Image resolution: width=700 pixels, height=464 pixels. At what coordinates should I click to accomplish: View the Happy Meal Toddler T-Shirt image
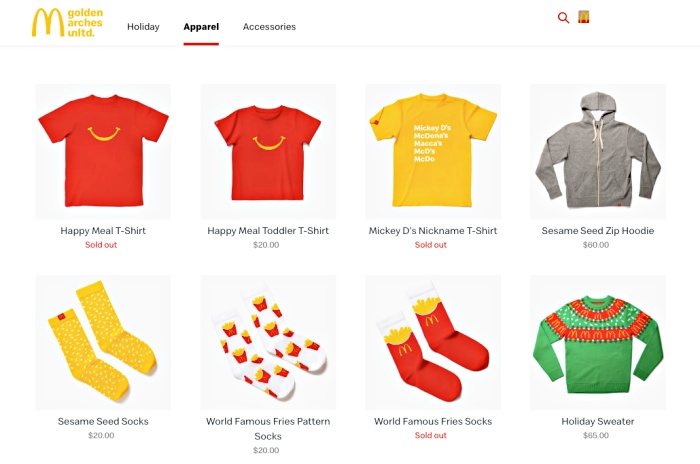[x=268, y=152]
